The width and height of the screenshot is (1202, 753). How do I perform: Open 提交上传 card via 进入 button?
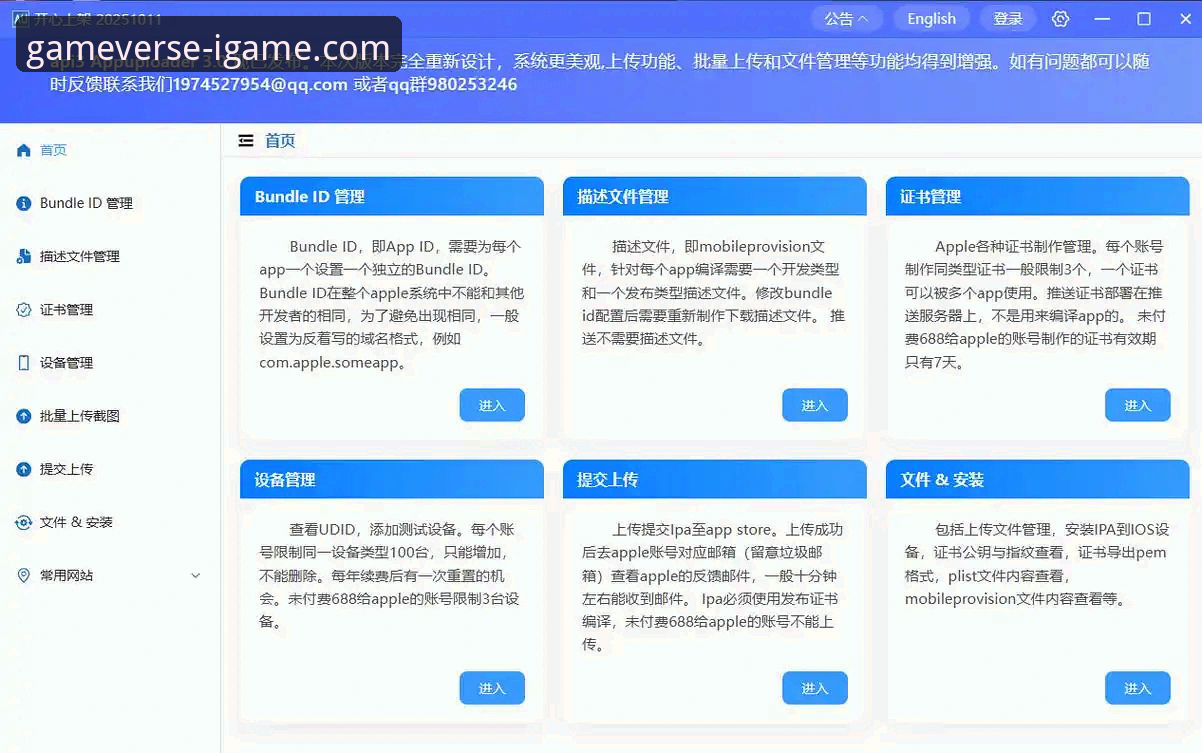pyautogui.click(x=814, y=688)
